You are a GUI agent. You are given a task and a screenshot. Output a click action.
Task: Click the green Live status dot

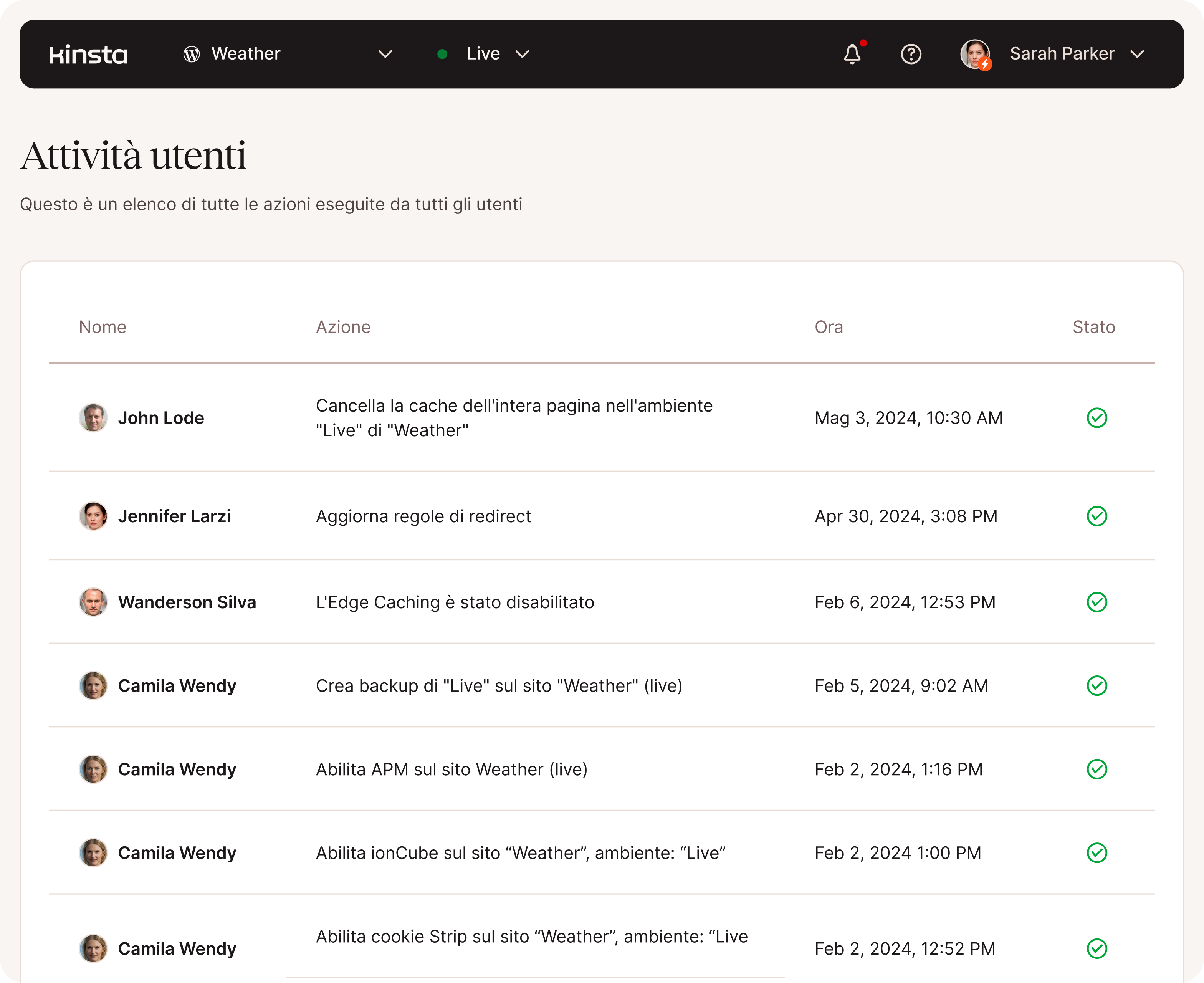pos(443,55)
